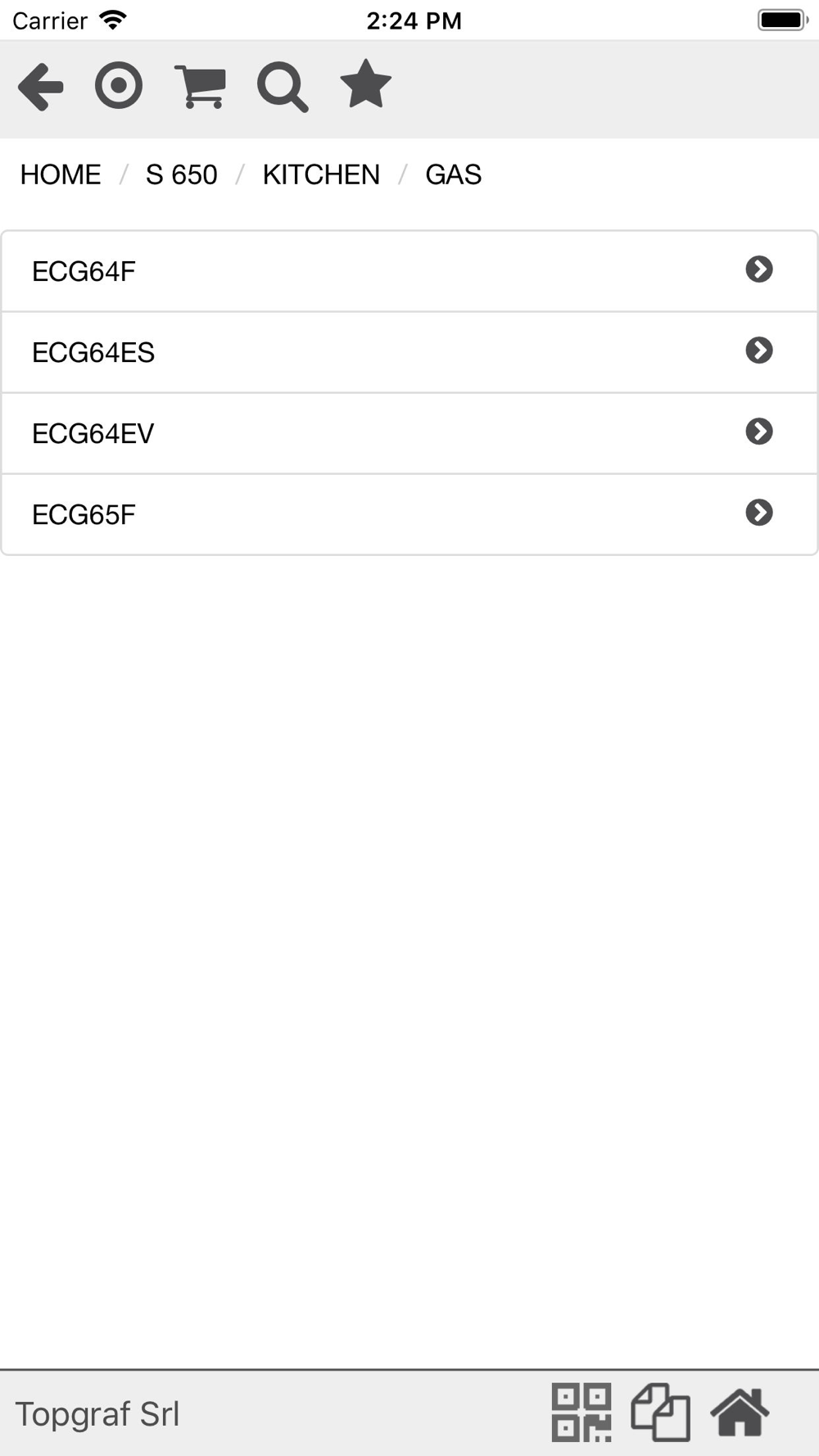The width and height of the screenshot is (819, 1456).
Task: Open the ECG64F model entry
Action: click(409, 271)
